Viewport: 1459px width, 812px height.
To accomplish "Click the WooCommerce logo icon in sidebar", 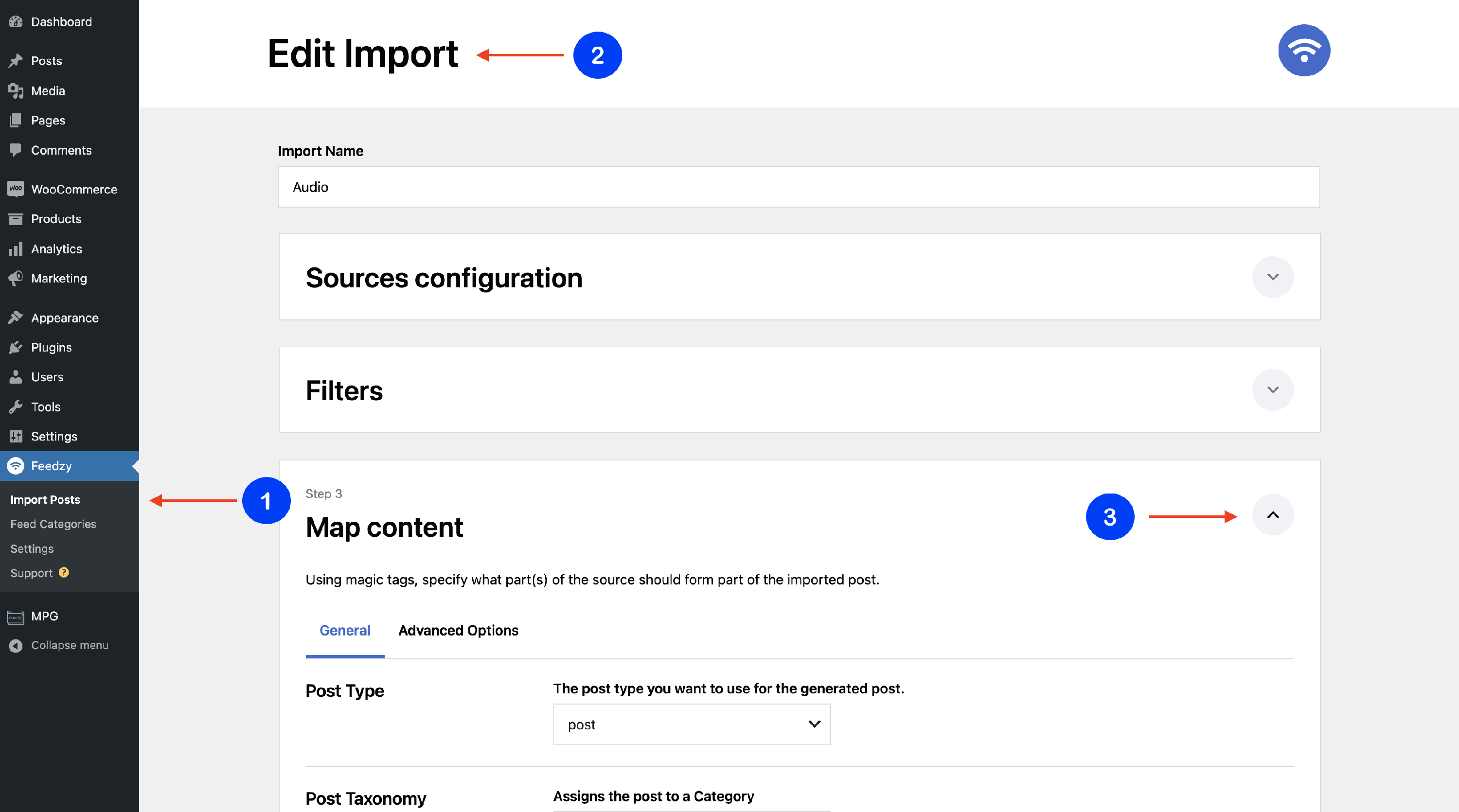I will point(16,189).
